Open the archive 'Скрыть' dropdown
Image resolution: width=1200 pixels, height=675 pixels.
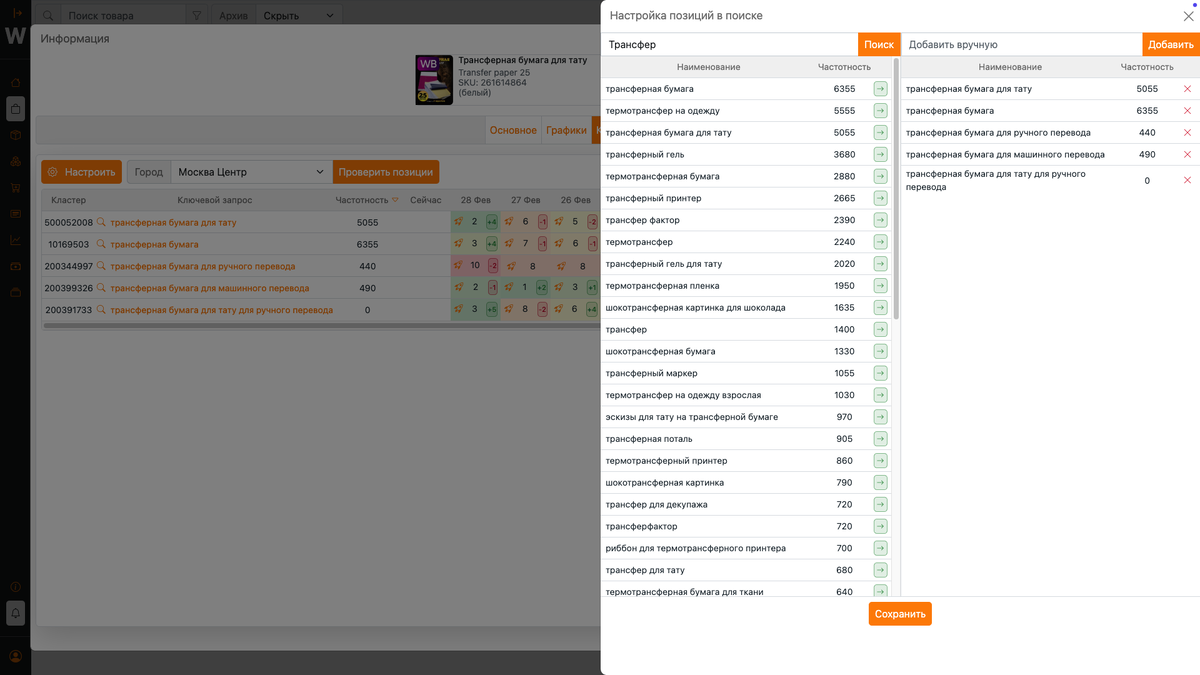coord(298,16)
